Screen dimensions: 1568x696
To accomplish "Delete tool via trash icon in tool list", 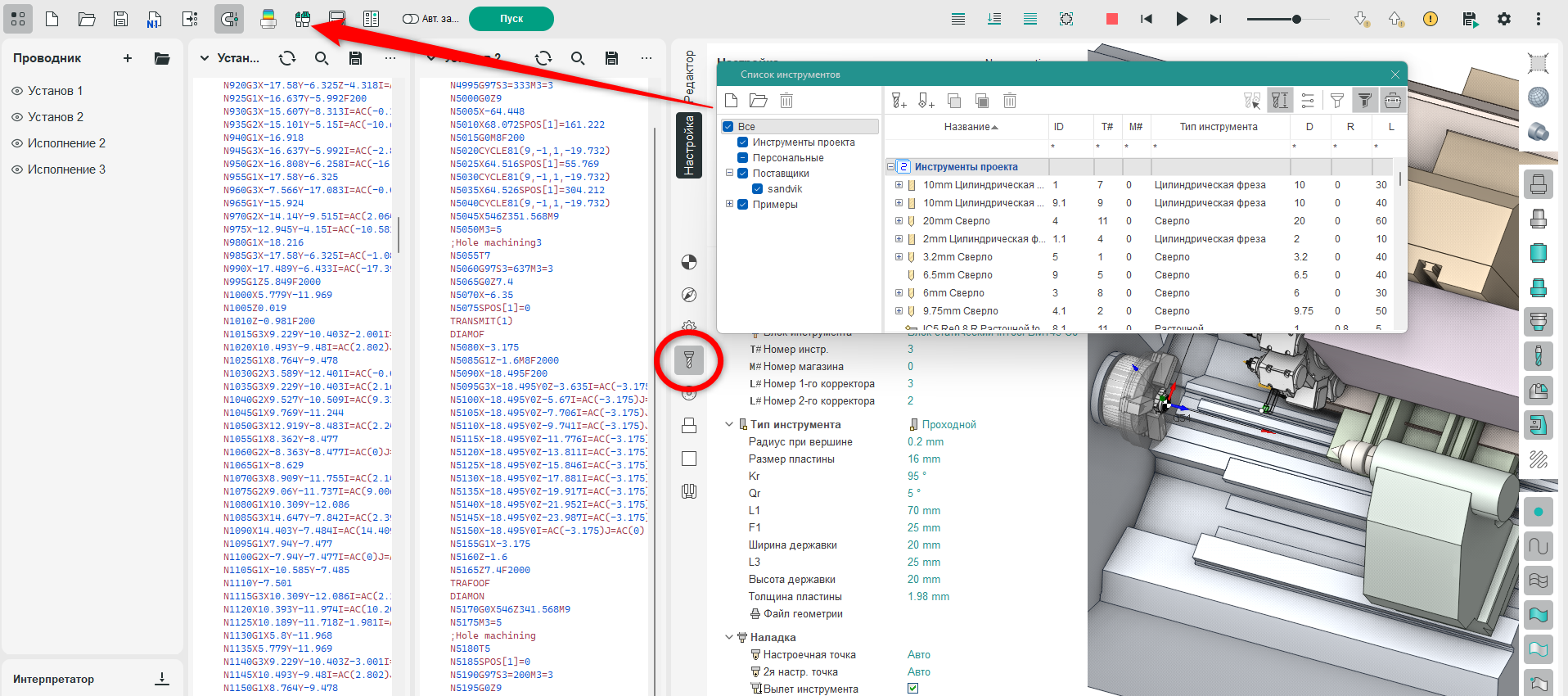I will pos(1009,101).
